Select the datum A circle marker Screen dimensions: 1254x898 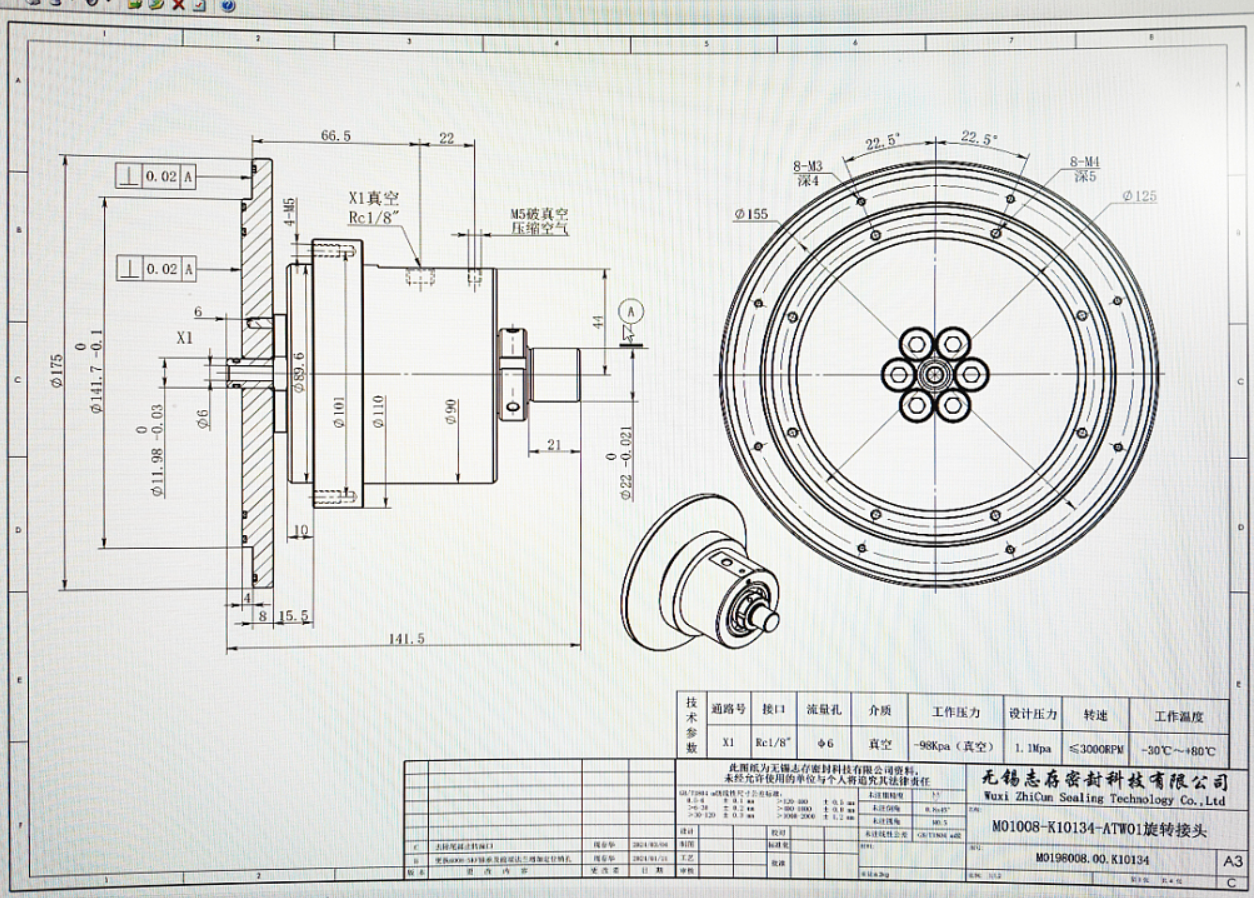(631, 311)
